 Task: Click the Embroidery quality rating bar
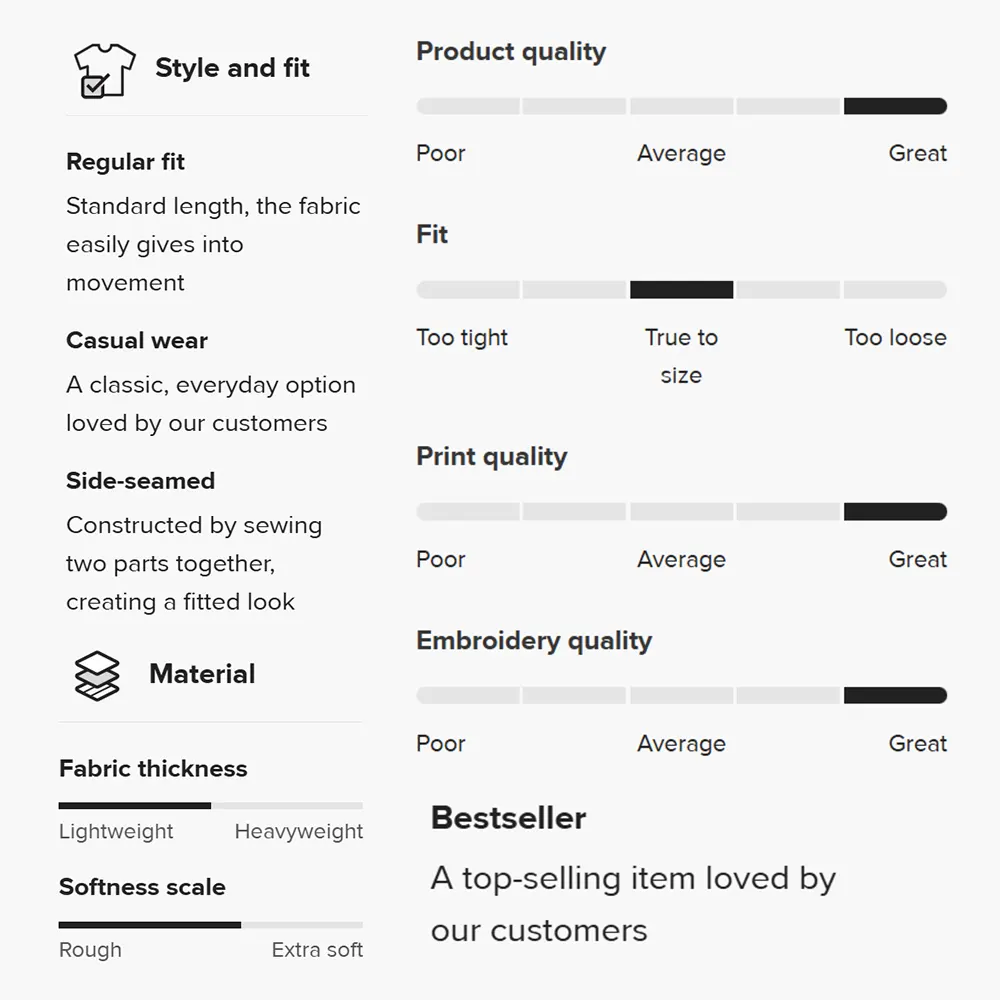[681, 695]
